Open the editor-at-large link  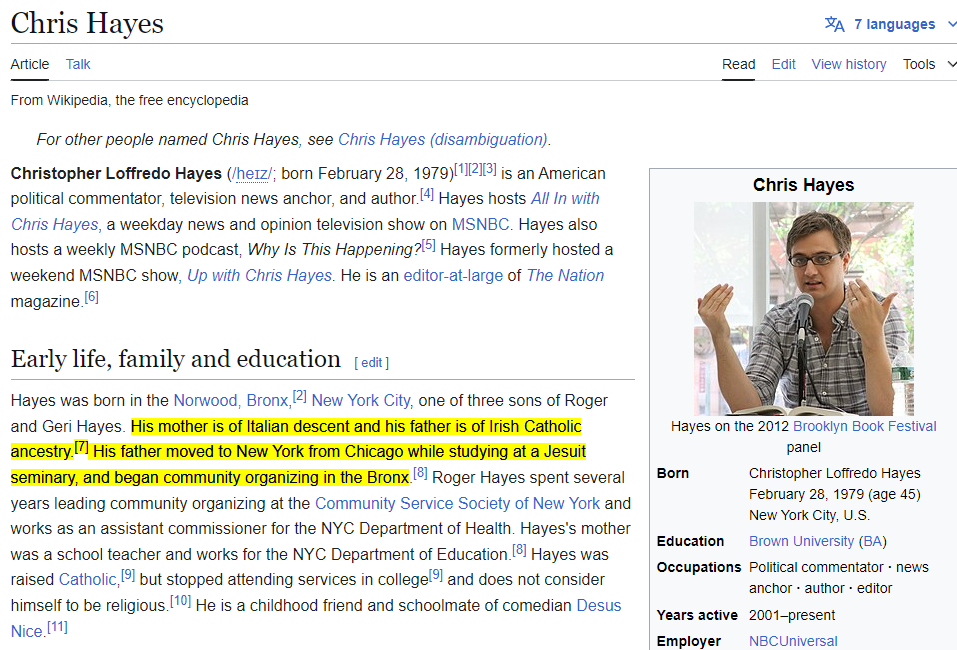tap(453, 275)
